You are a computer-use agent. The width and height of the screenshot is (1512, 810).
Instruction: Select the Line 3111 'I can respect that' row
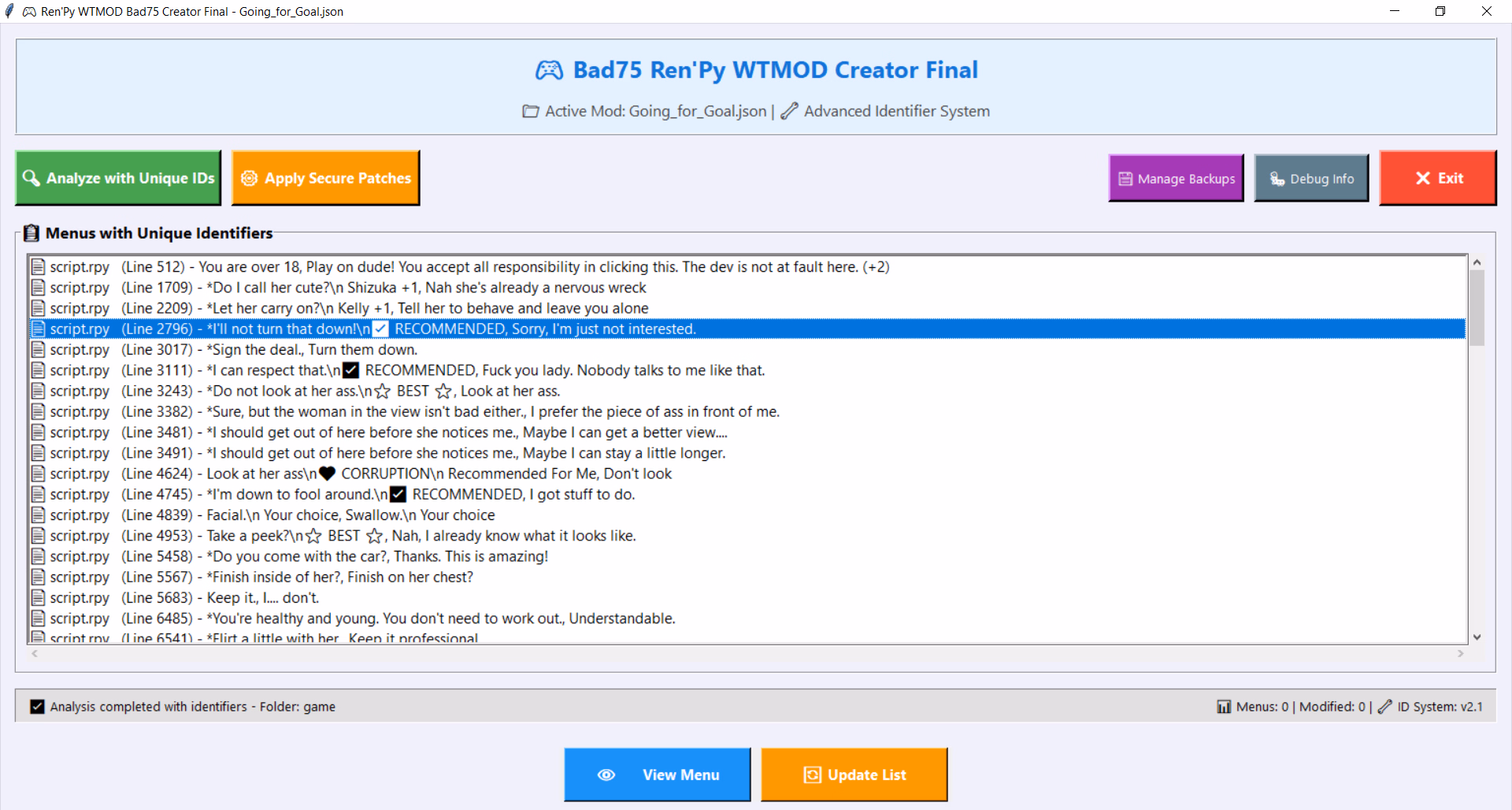(x=747, y=370)
